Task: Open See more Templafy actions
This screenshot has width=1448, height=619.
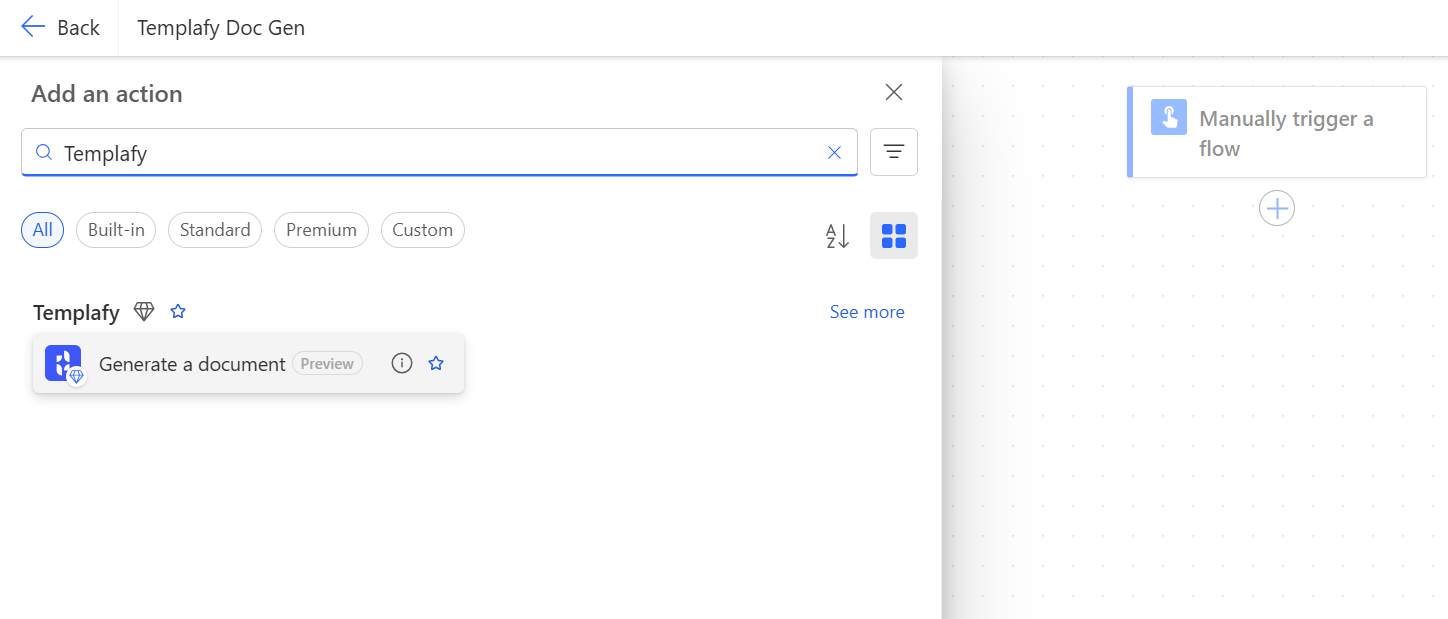Action: [866, 311]
